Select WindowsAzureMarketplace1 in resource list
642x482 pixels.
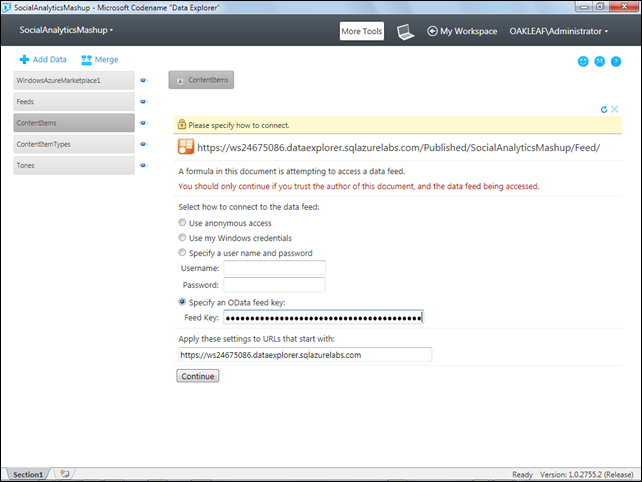(x=74, y=80)
